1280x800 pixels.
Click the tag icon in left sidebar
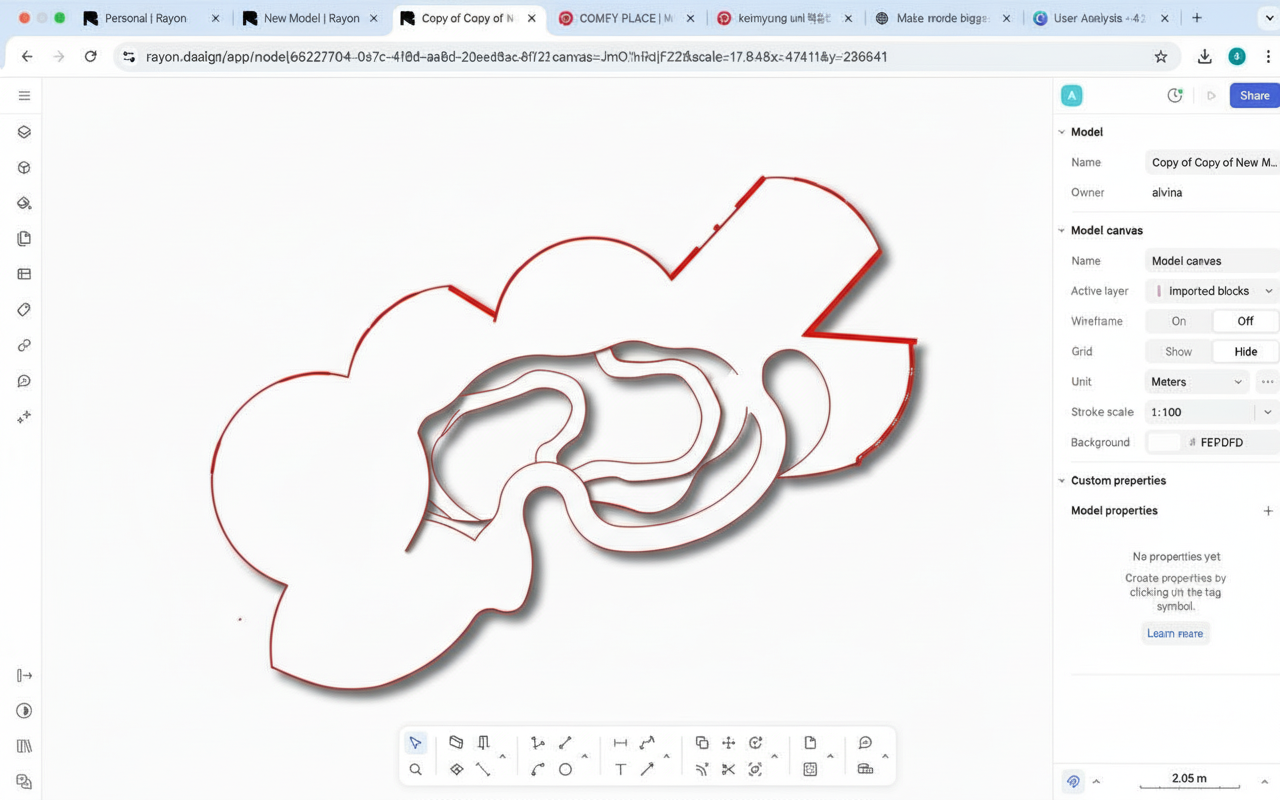pos(24,310)
